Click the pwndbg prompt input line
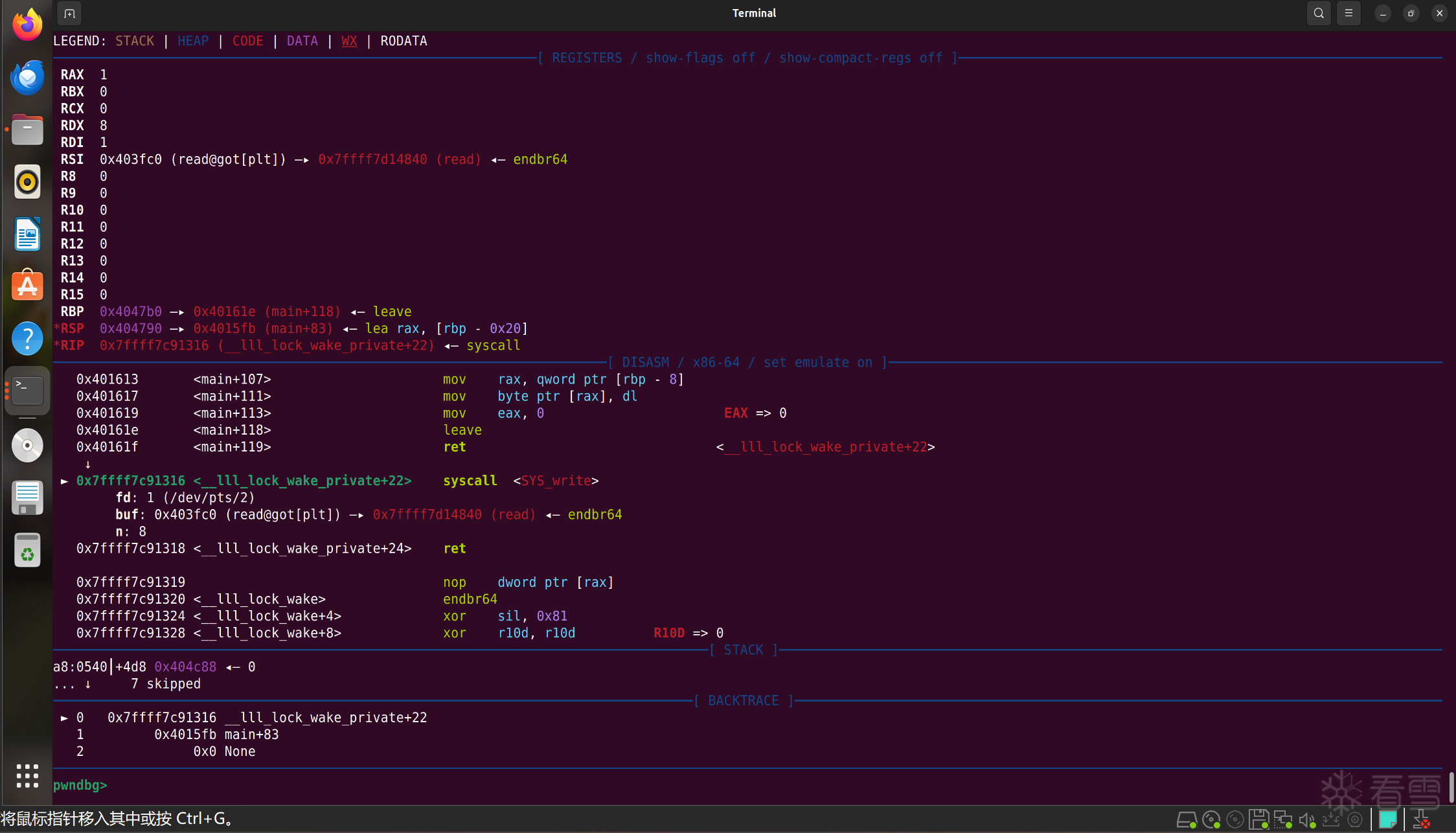 tap(389, 785)
